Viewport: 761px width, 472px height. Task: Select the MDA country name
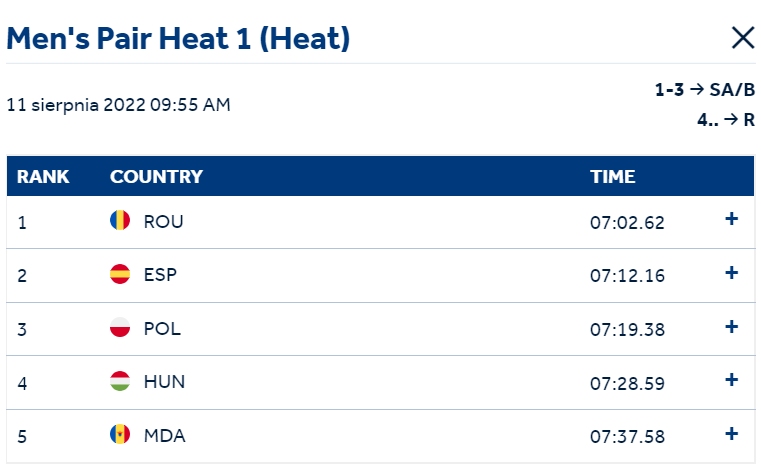point(165,436)
